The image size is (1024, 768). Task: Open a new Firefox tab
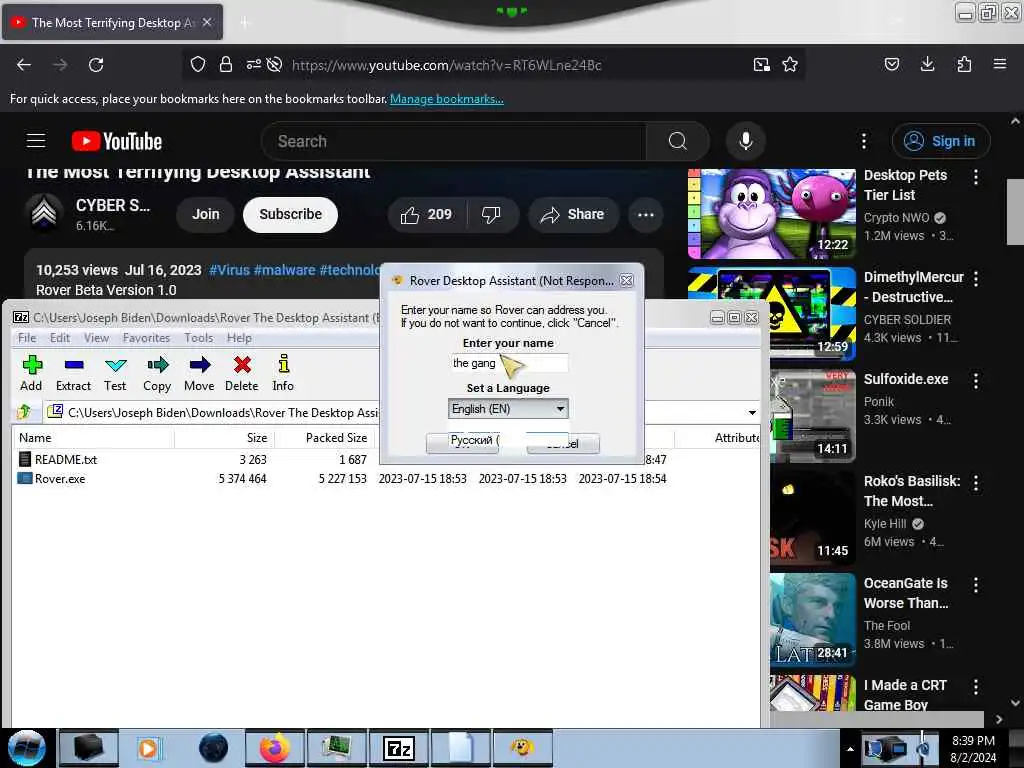(x=245, y=23)
